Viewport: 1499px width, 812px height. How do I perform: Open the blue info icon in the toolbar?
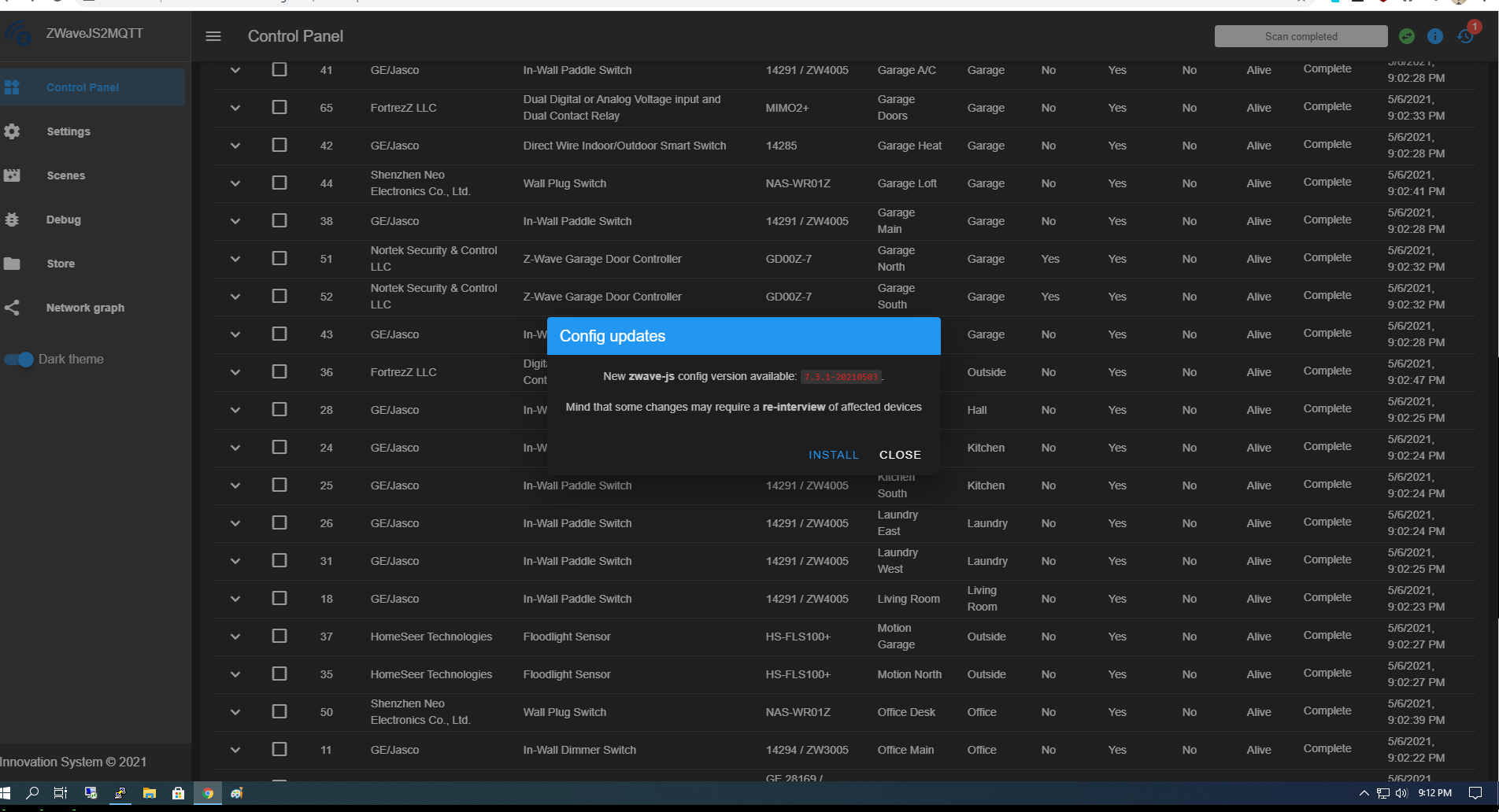(1435, 35)
